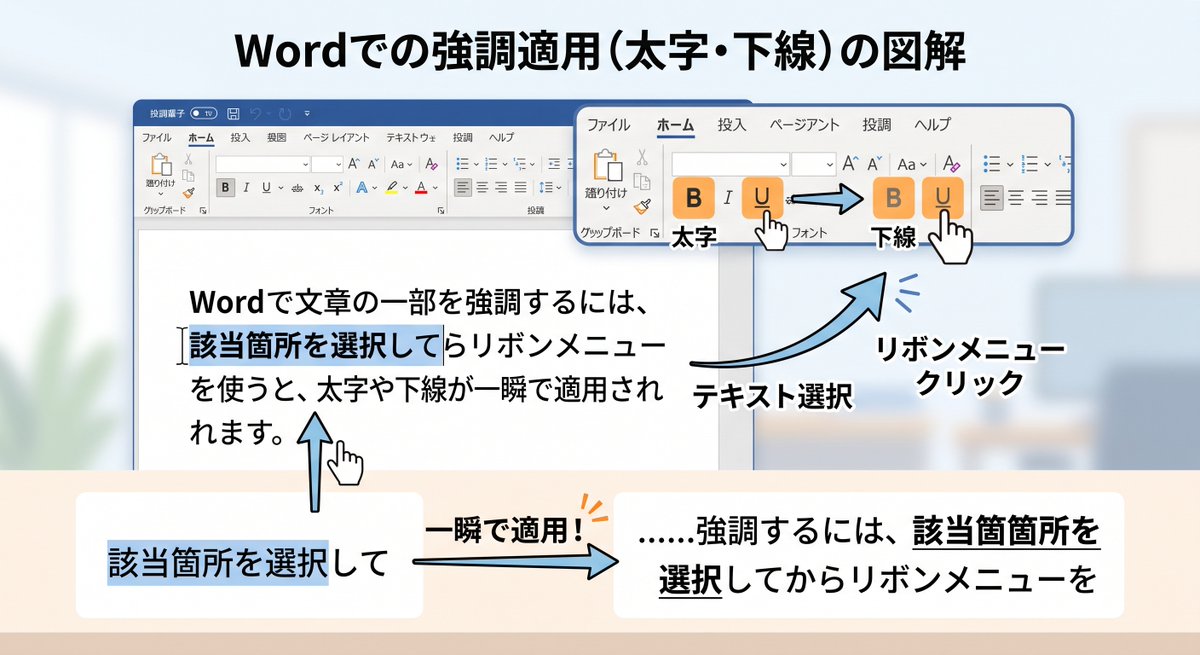Click the Multilevel List icon in main ribbon
This screenshot has width=1200, height=655.
pos(520,164)
